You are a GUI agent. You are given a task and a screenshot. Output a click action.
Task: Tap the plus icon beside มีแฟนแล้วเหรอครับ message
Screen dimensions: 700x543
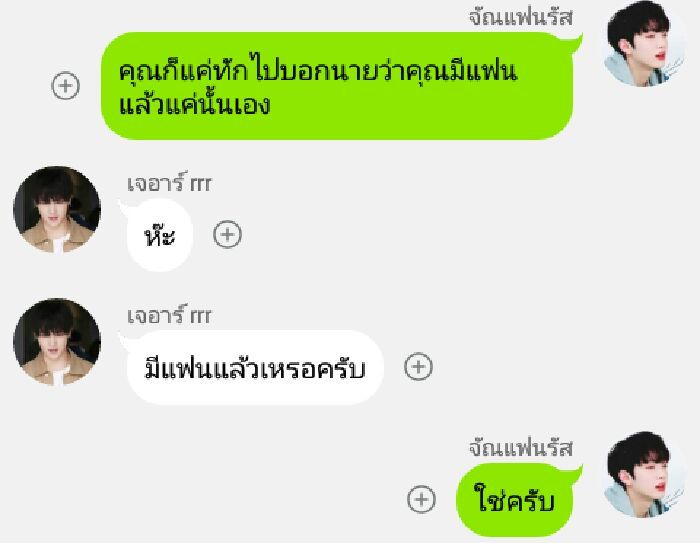418,367
